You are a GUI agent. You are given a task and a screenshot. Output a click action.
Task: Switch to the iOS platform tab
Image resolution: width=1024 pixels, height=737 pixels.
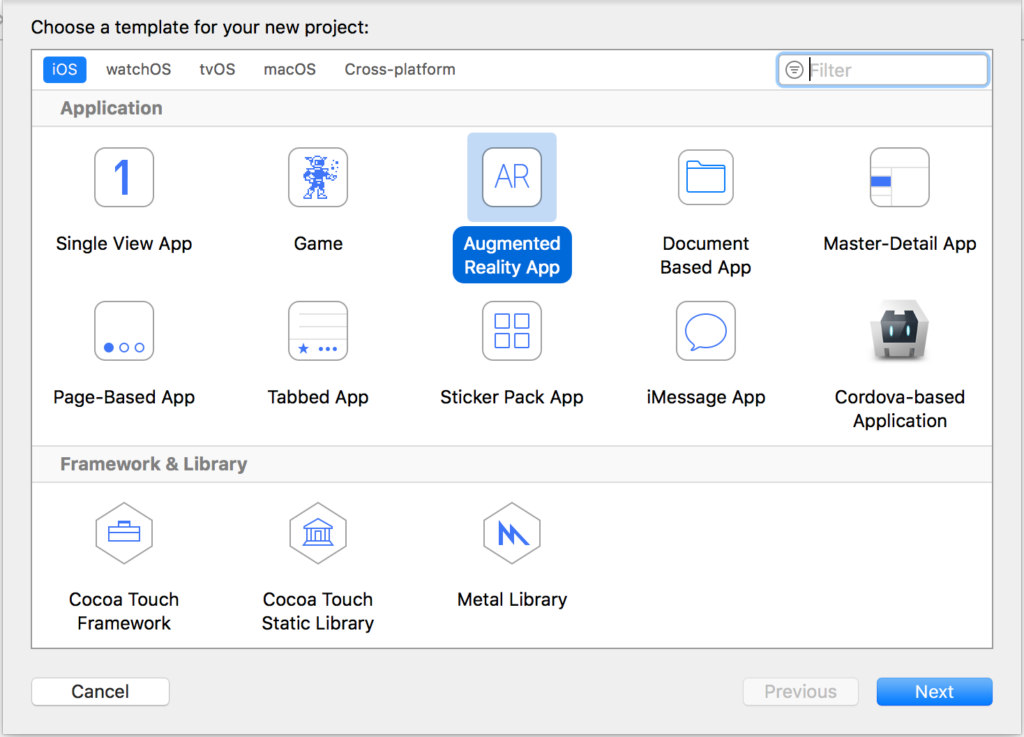click(65, 69)
